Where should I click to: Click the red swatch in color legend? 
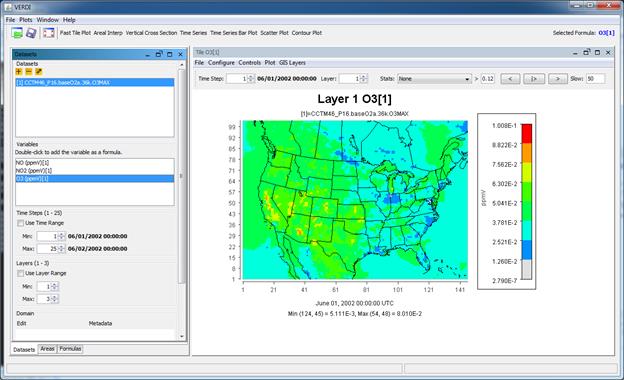526,134
